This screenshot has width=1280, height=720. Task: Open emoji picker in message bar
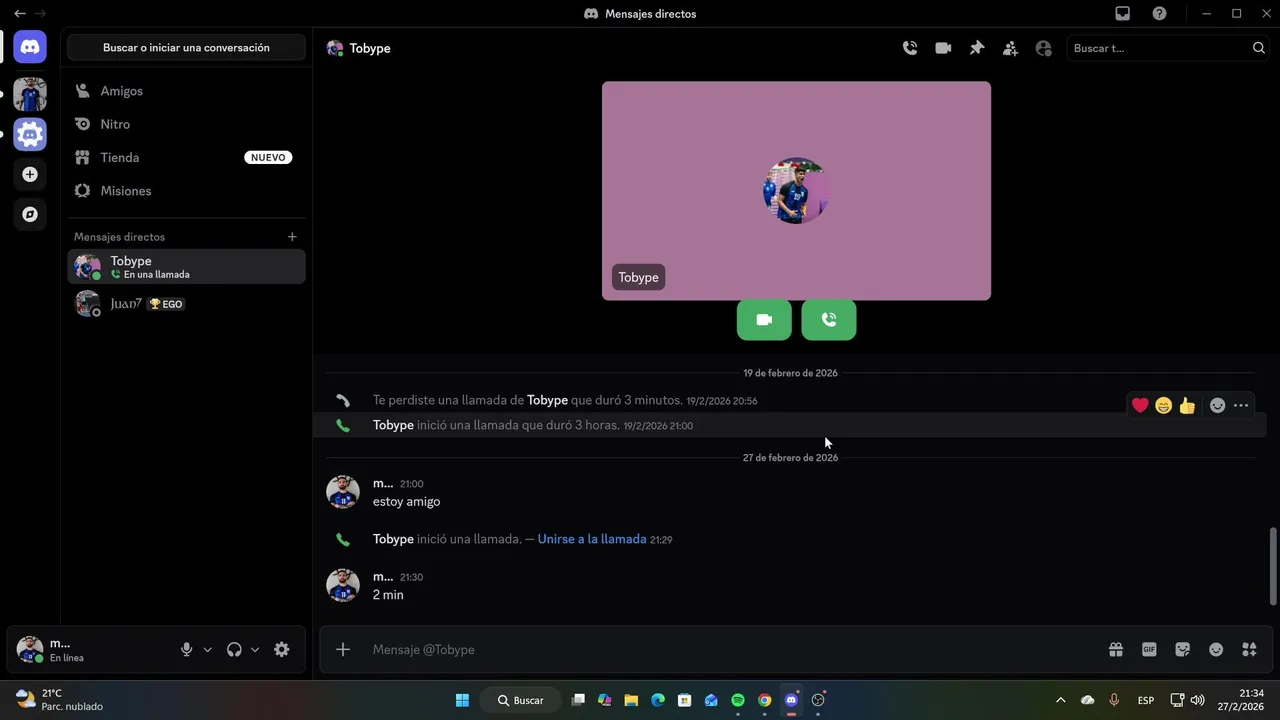click(x=1216, y=649)
